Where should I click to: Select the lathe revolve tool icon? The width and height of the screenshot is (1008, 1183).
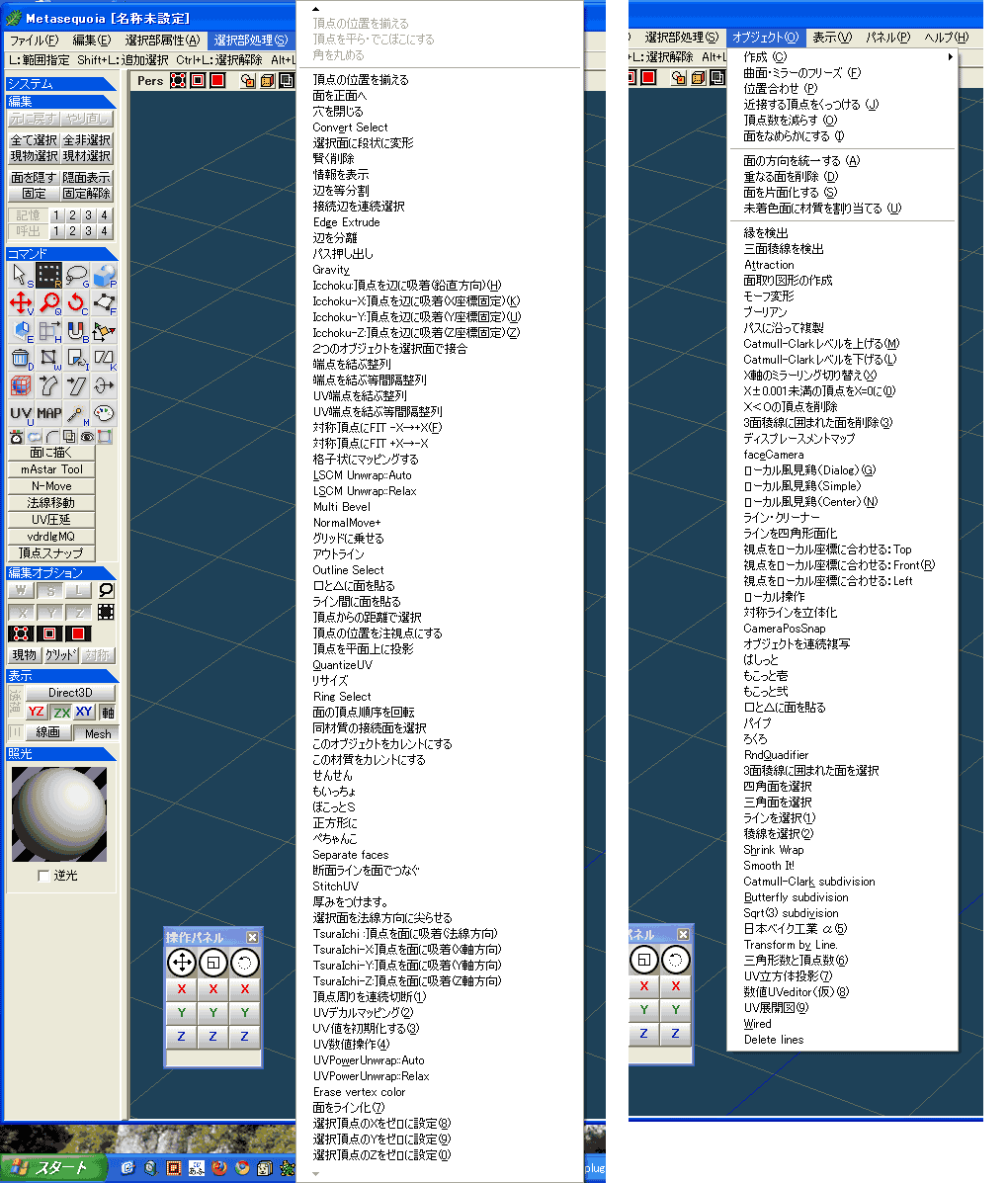[105, 386]
